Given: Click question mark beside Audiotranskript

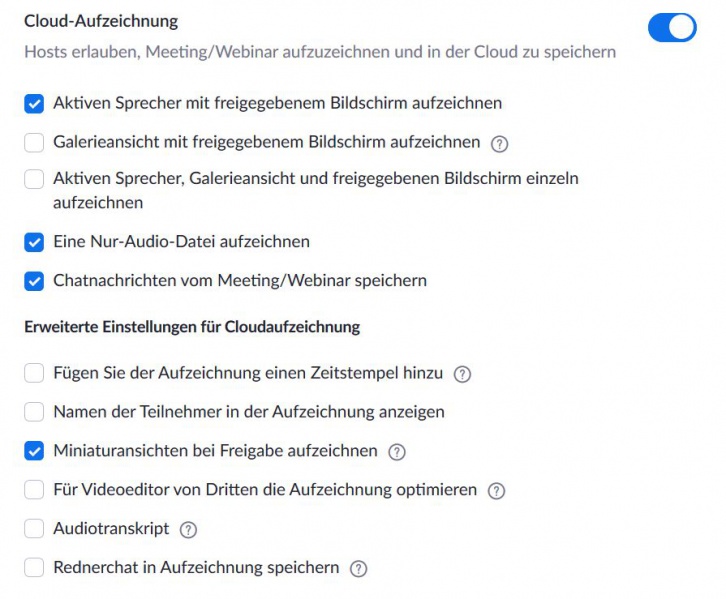Looking at the screenshot, I should pos(188,530).
